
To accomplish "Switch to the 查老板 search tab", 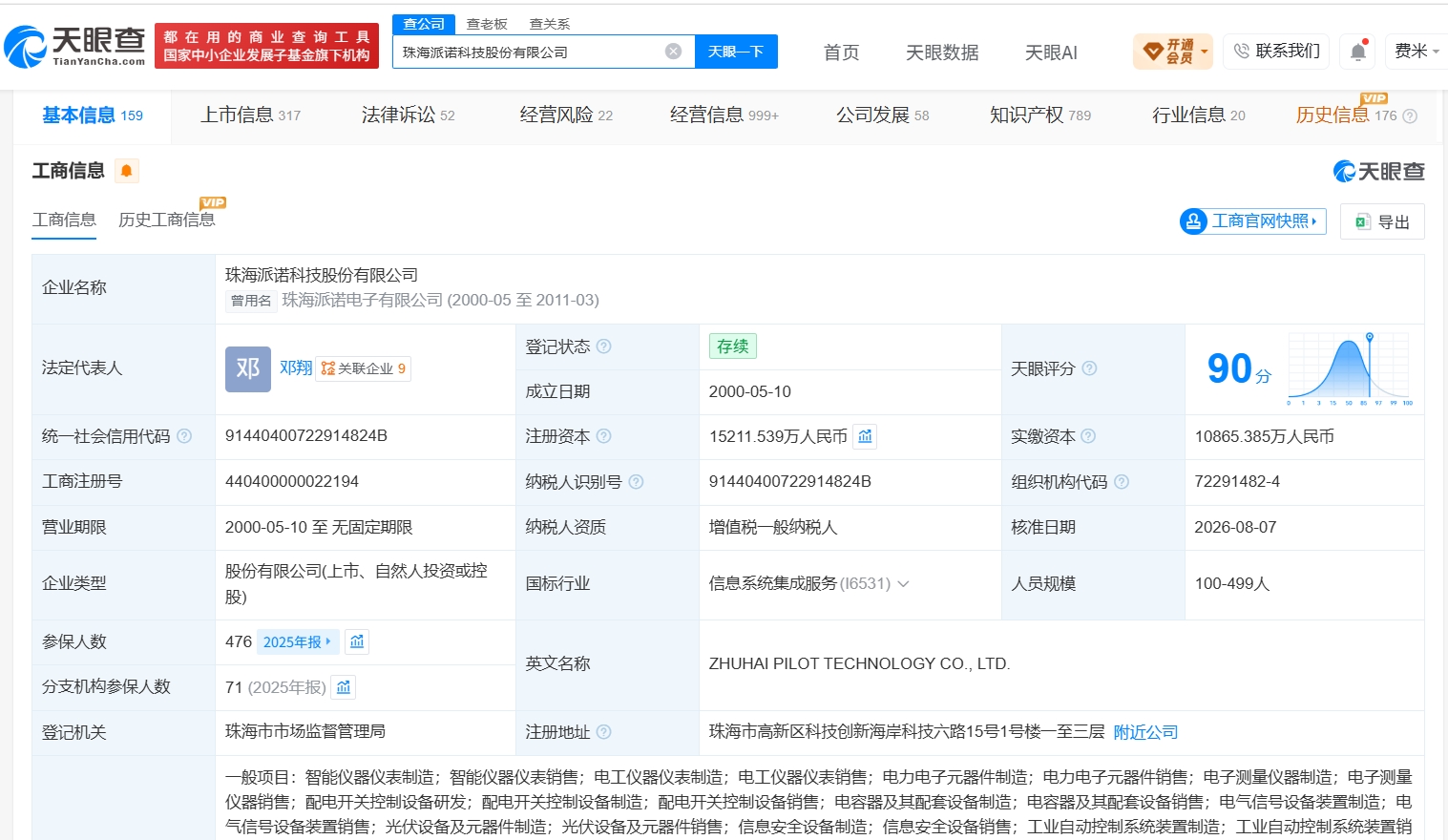I will (487, 24).
